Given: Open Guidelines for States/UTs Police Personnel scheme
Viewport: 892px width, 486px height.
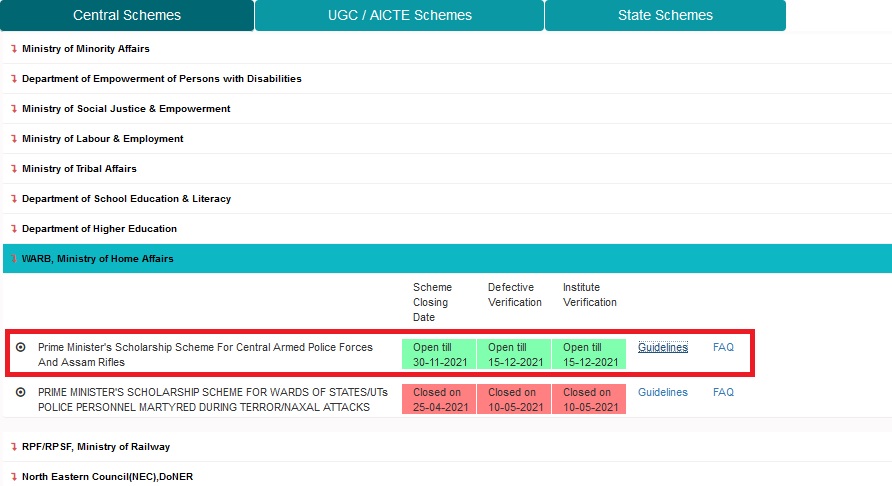Looking at the screenshot, I should [x=662, y=393].
